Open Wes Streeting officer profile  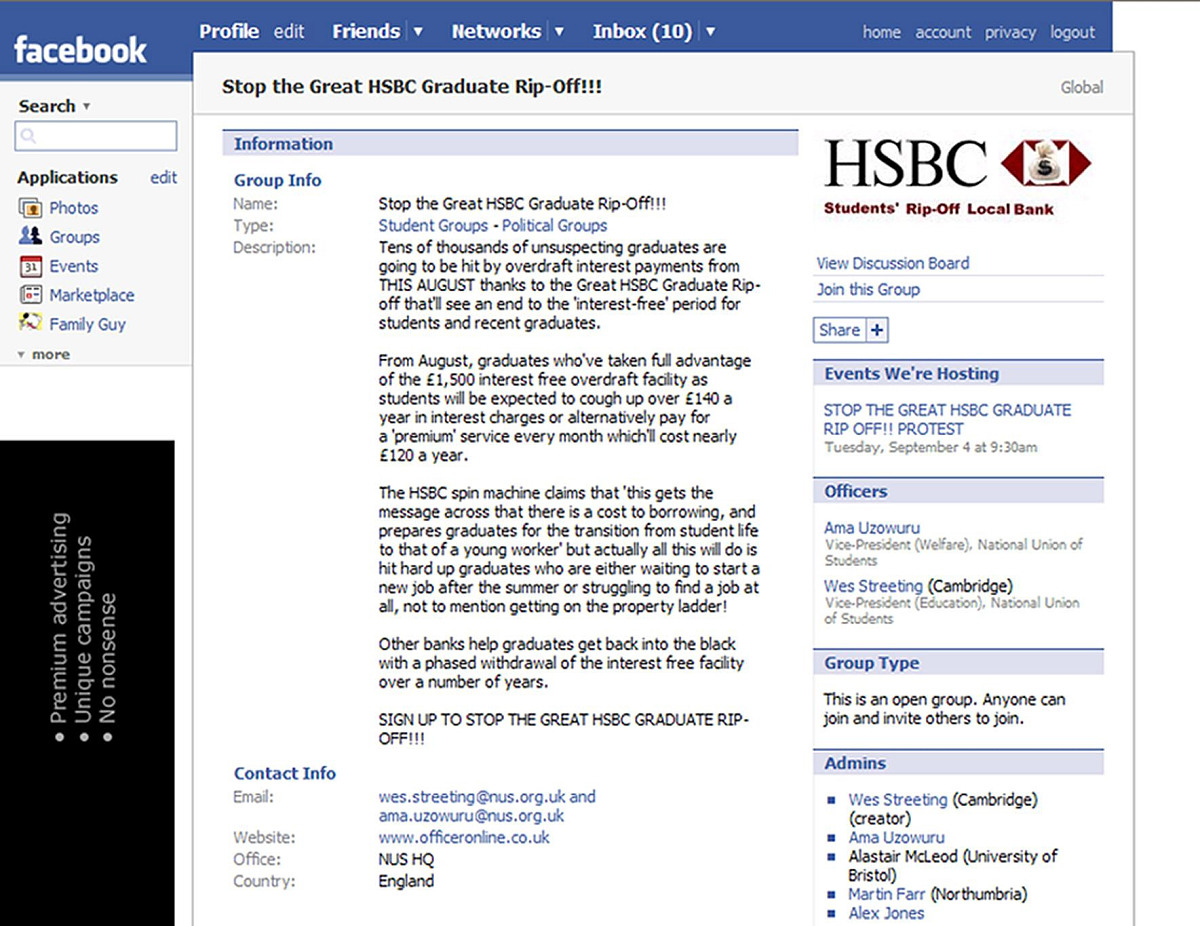point(873,585)
